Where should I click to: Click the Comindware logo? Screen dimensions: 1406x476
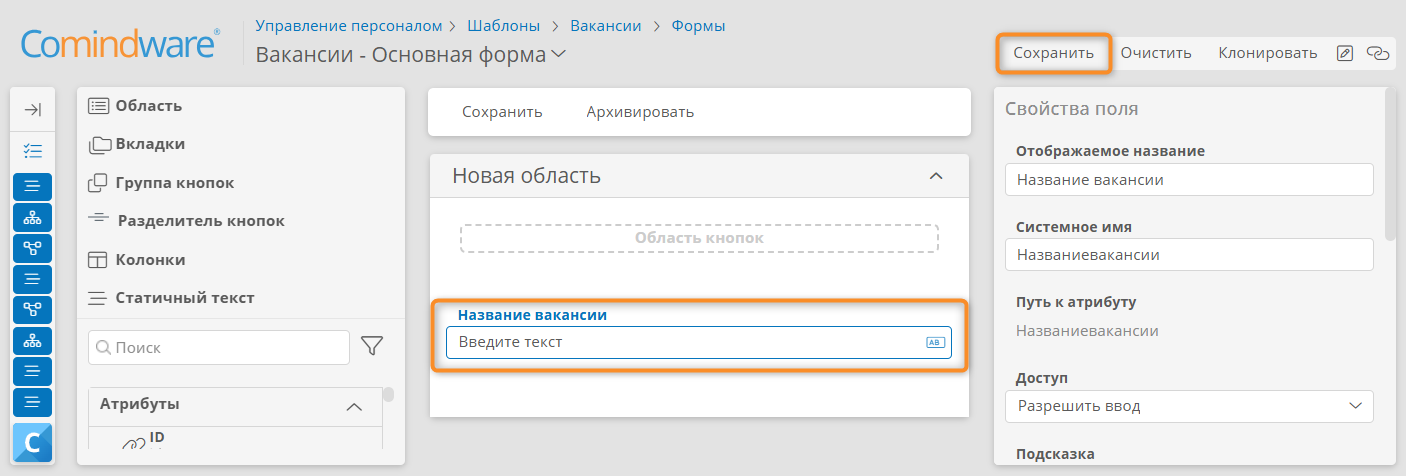click(120, 46)
